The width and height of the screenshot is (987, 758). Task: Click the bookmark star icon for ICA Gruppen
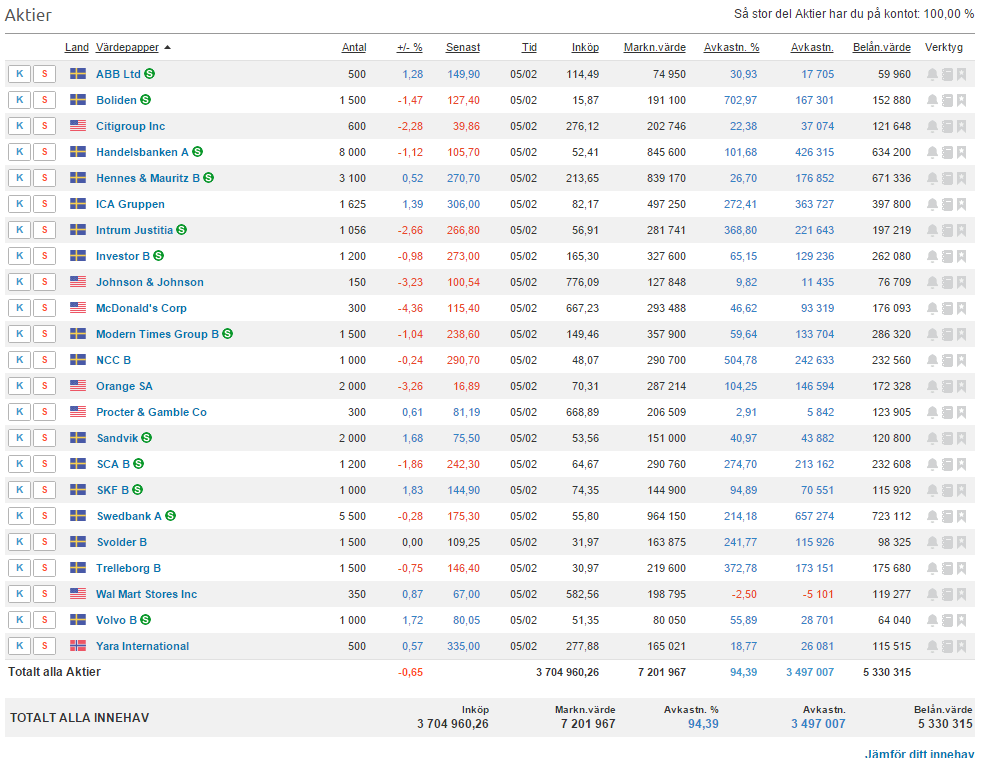(961, 204)
